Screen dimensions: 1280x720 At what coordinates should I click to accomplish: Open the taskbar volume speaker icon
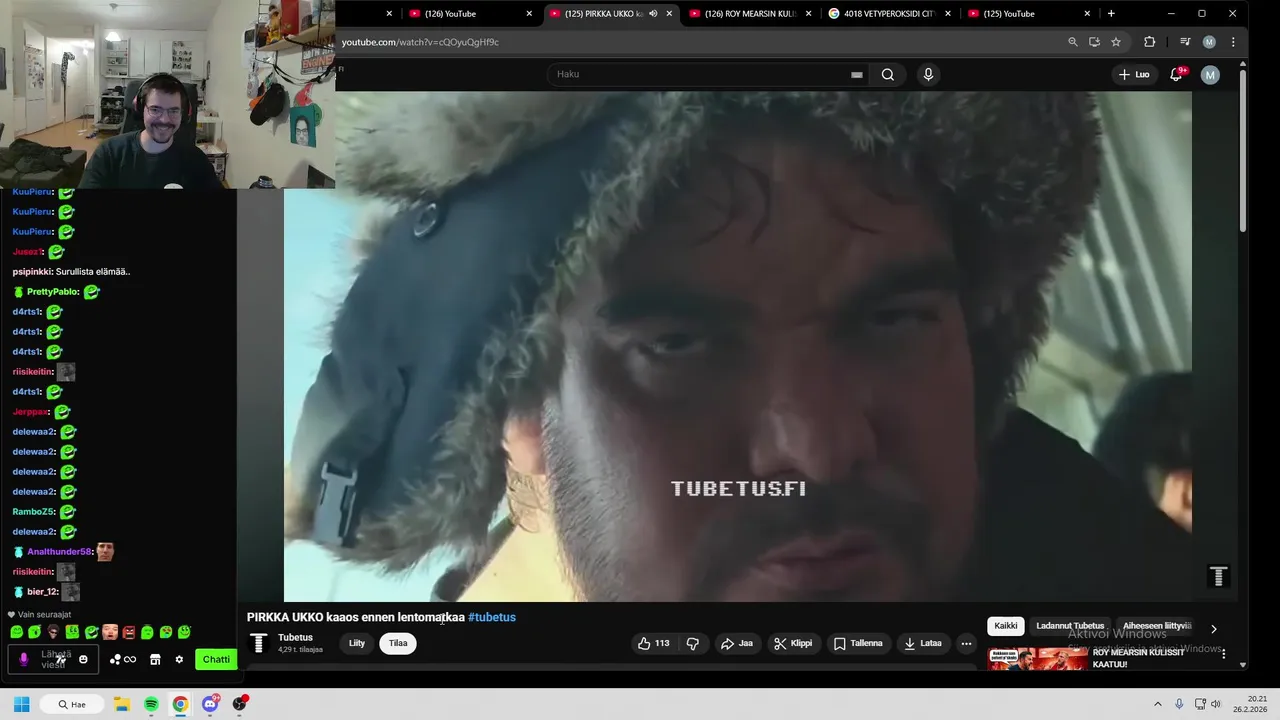(x=1216, y=704)
